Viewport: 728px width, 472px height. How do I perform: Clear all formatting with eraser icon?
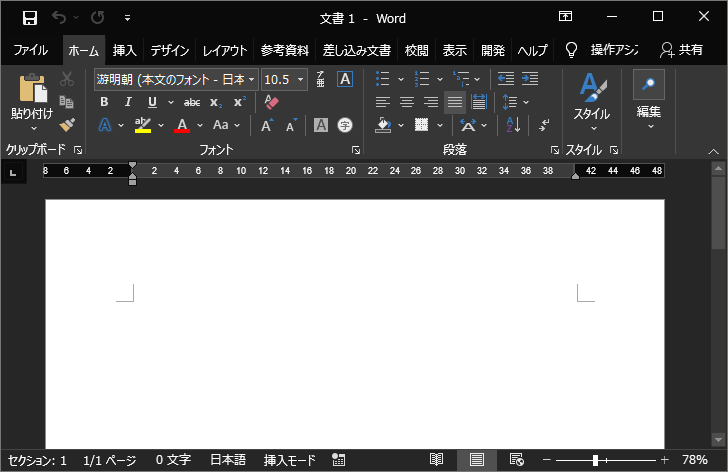point(271,102)
